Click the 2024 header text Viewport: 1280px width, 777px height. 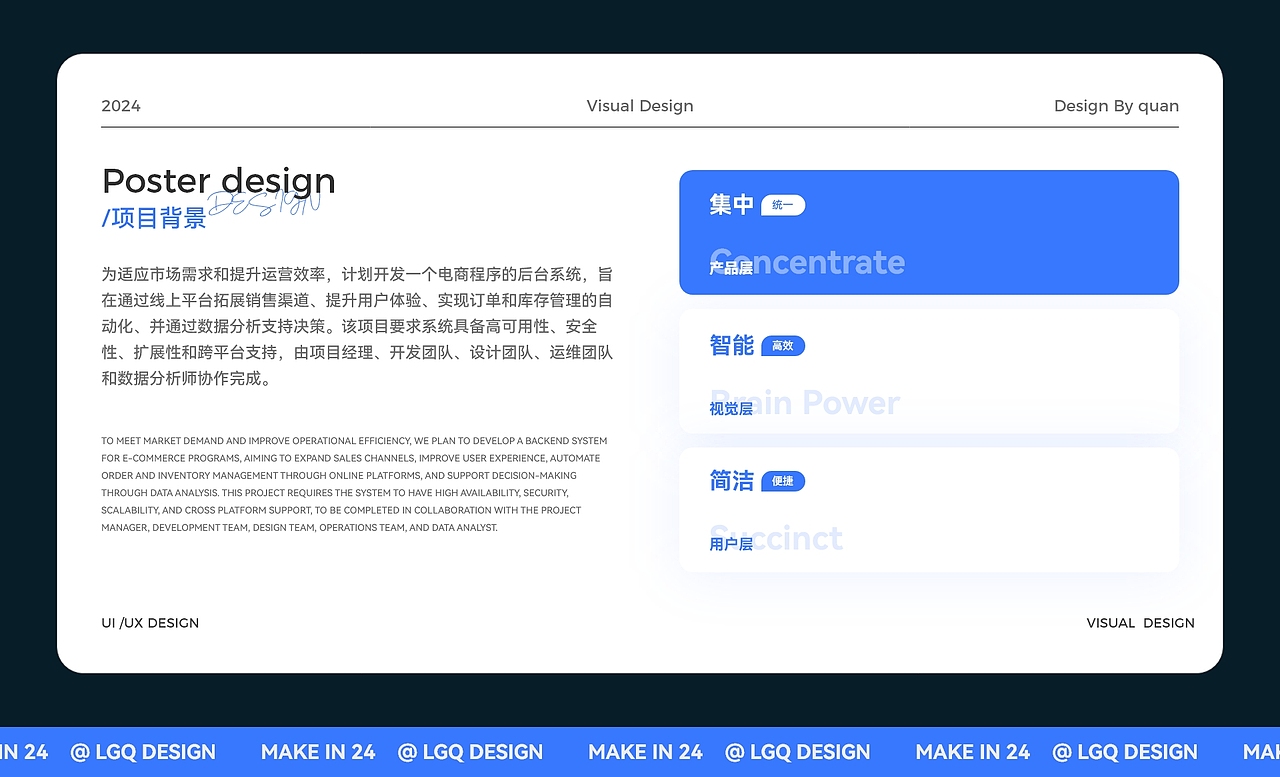pyautogui.click(x=121, y=106)
